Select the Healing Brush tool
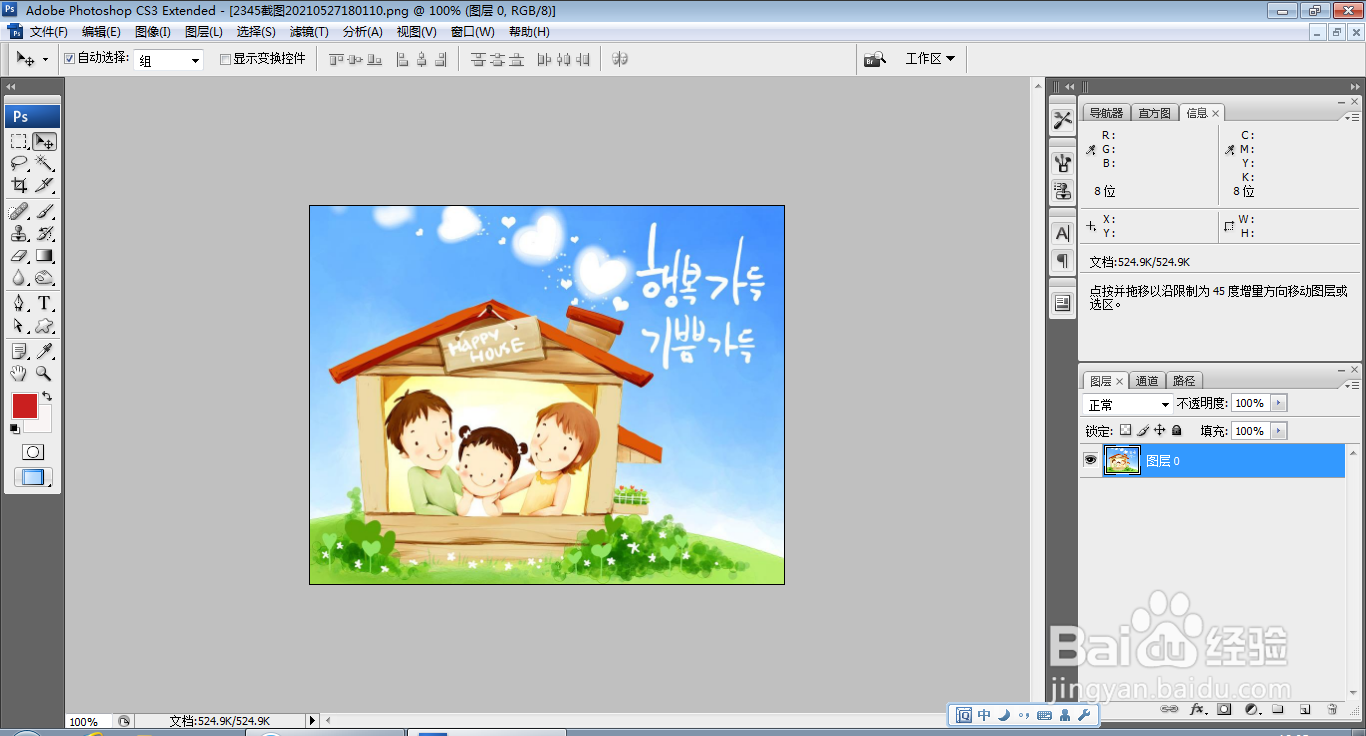Screen dimensions: 1366x736 pyautogui.click(x=19, y=212)
